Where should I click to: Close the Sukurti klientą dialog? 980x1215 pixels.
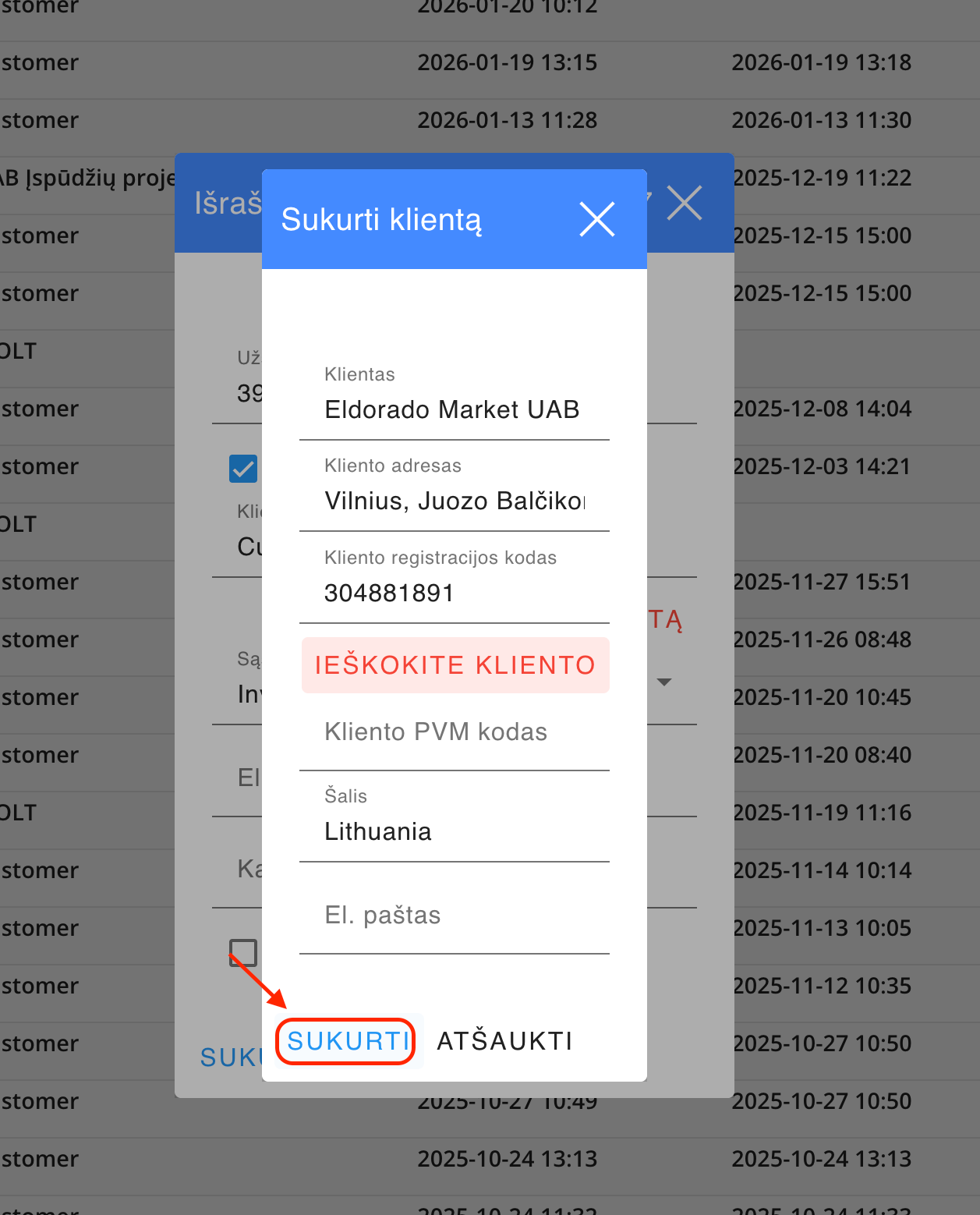coord(597,219)
